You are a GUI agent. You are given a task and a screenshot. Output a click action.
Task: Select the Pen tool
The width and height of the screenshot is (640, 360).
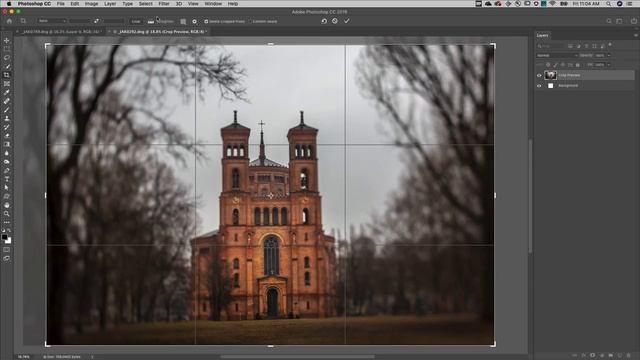point(7,170)
